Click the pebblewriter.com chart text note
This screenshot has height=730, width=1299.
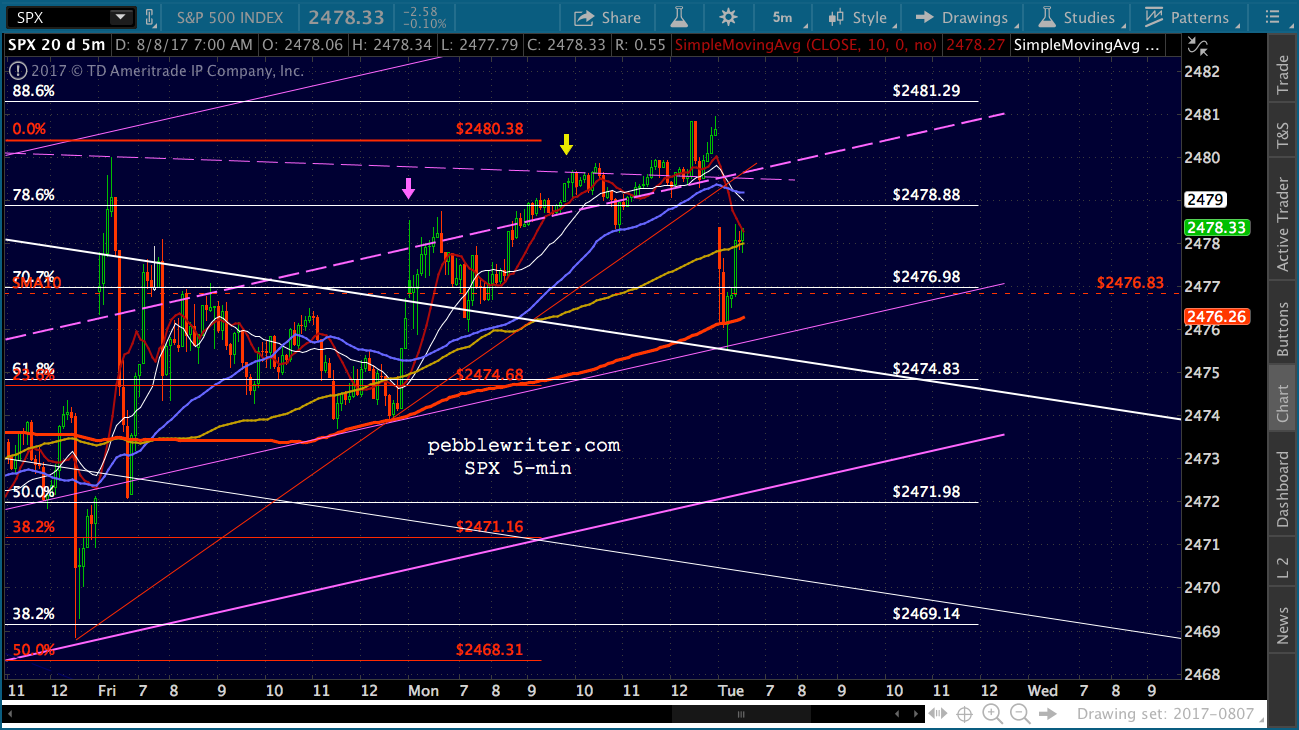click(x=524, y=445)
